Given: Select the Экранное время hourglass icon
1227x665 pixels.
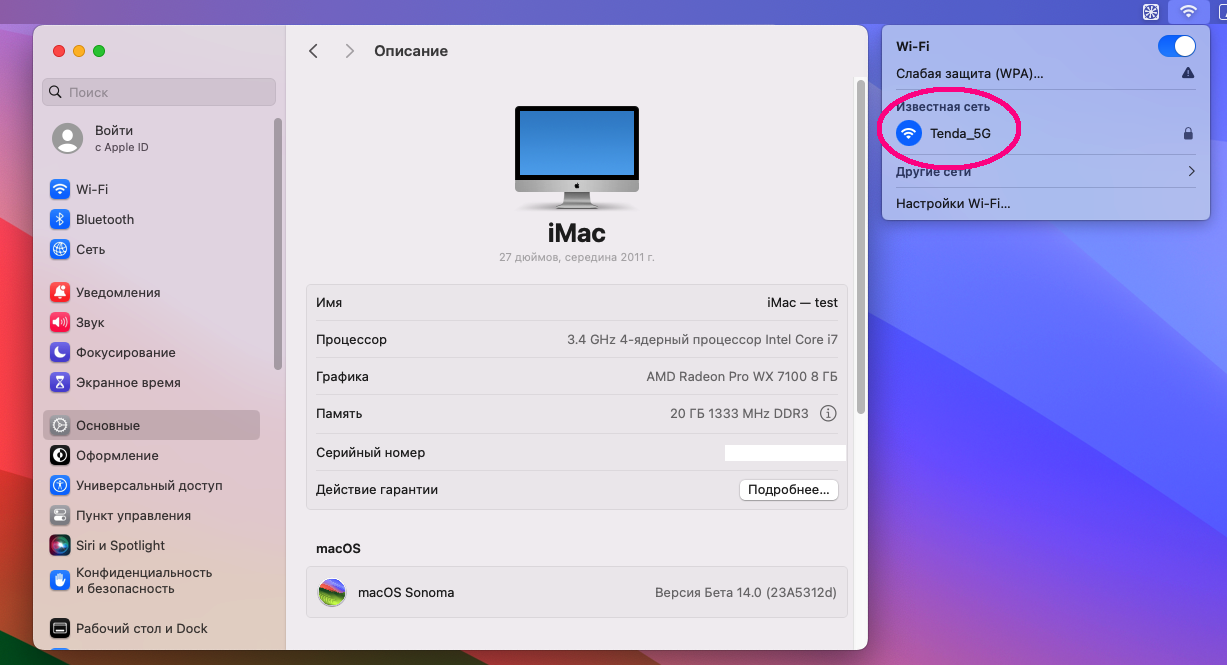Looking at the screenshot, I should (60, 382).
